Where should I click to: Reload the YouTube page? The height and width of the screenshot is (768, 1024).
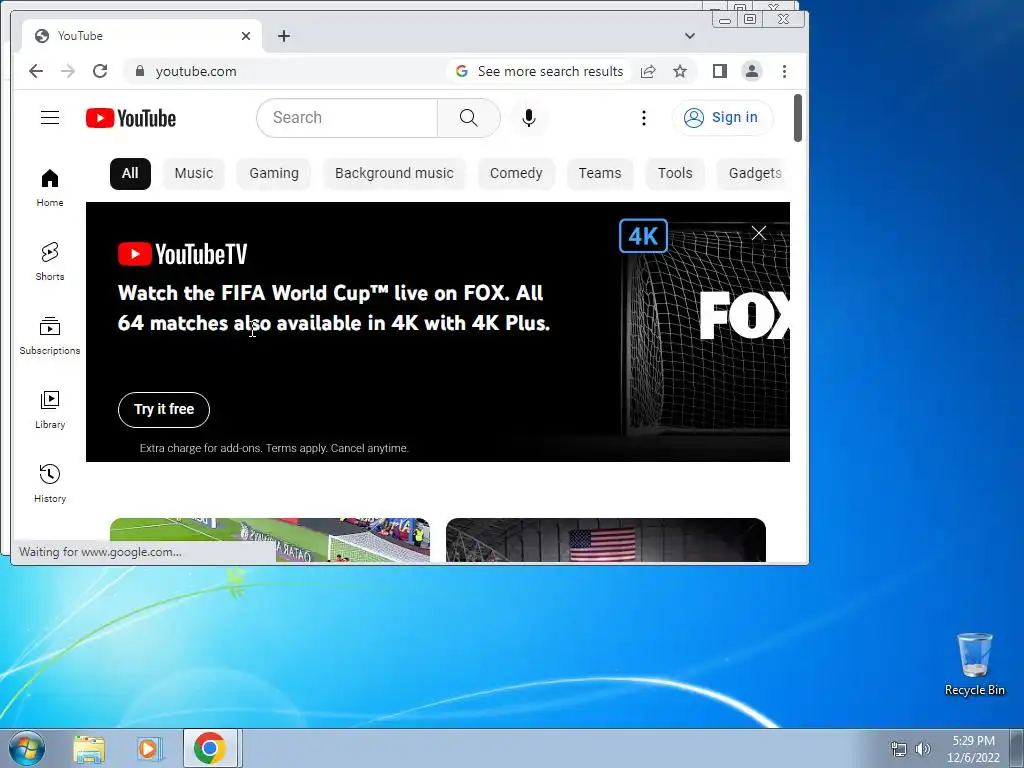[99, 71]
